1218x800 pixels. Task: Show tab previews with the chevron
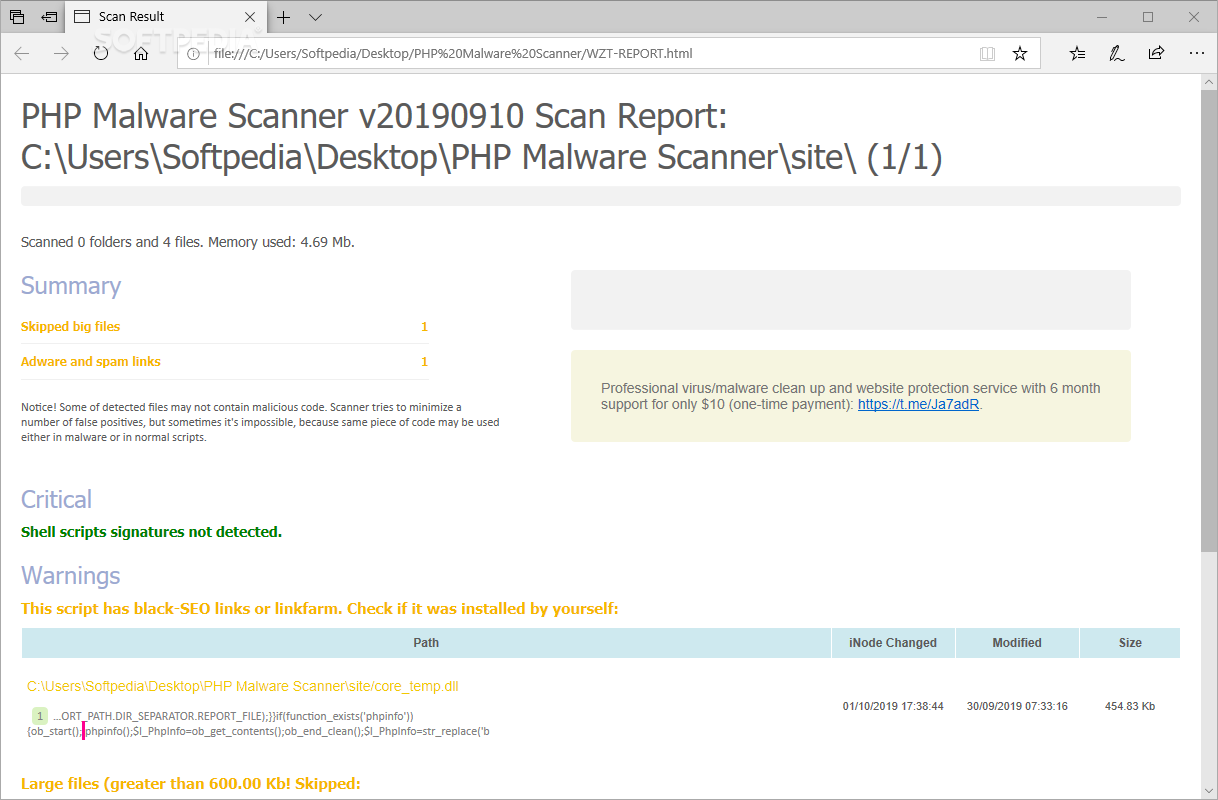[x=316, y=17]
